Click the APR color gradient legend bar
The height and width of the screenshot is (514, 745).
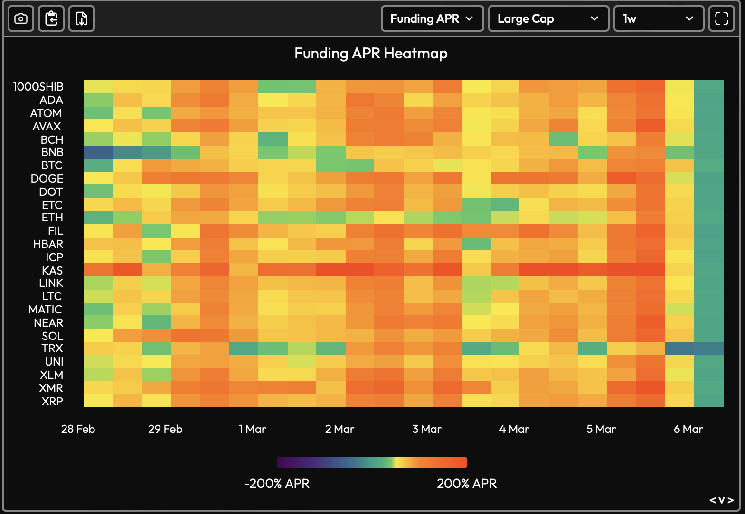tap(372, 462)
